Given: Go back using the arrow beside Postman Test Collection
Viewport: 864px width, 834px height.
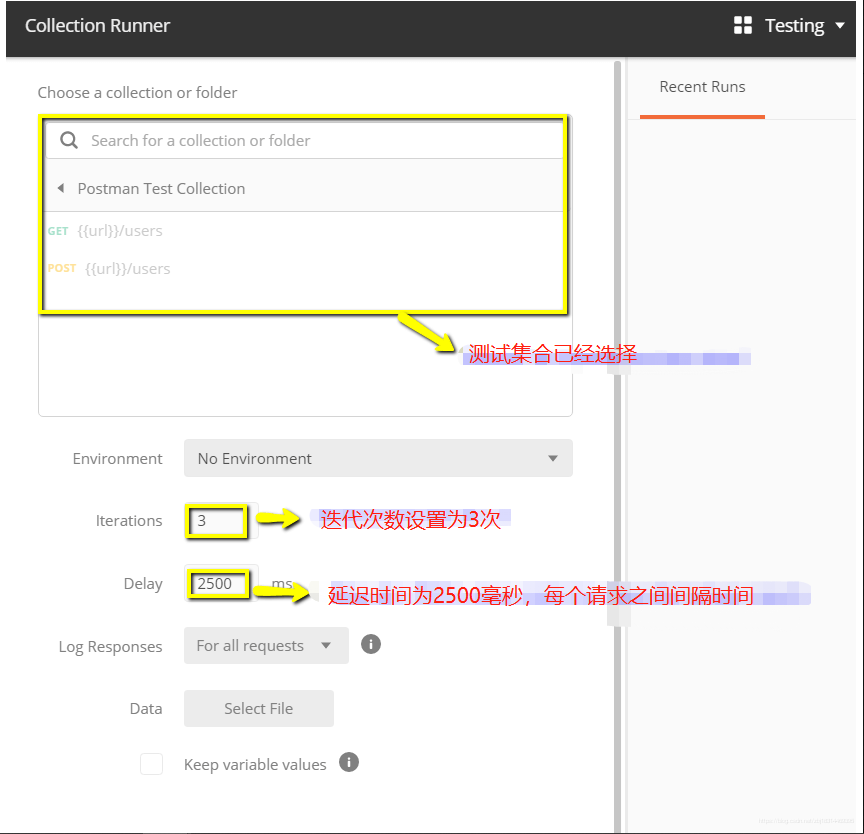Looking at the screenshot, I should pyautogui.click(x=61, y=188).
